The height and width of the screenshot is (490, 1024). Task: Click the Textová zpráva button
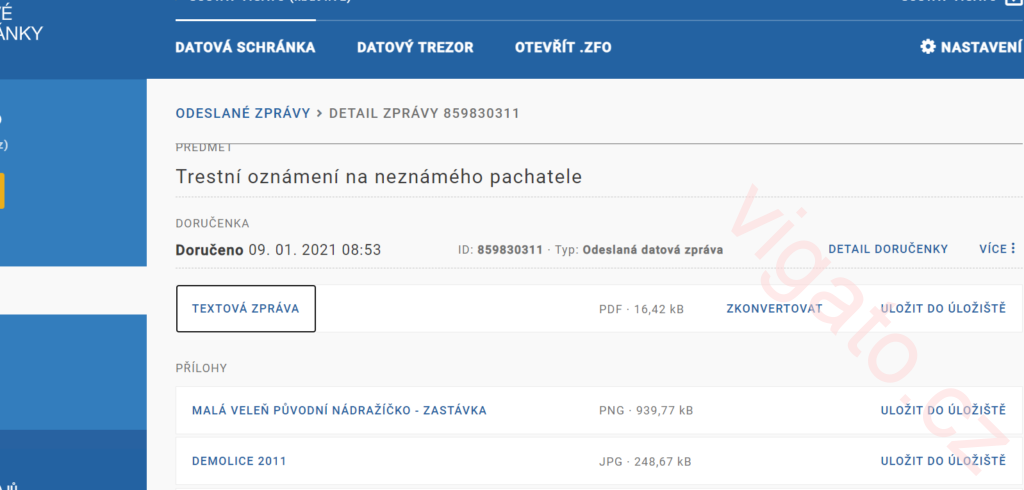(x=246, y=308)
